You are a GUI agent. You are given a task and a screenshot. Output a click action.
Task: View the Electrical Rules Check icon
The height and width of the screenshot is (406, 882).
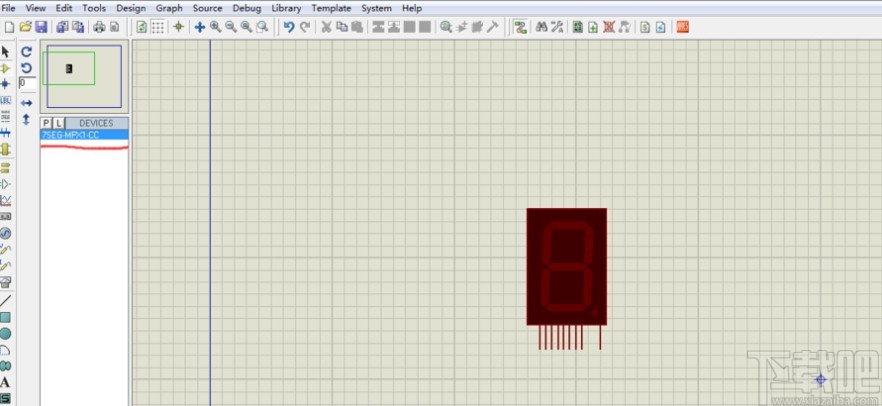click(661, 27)
